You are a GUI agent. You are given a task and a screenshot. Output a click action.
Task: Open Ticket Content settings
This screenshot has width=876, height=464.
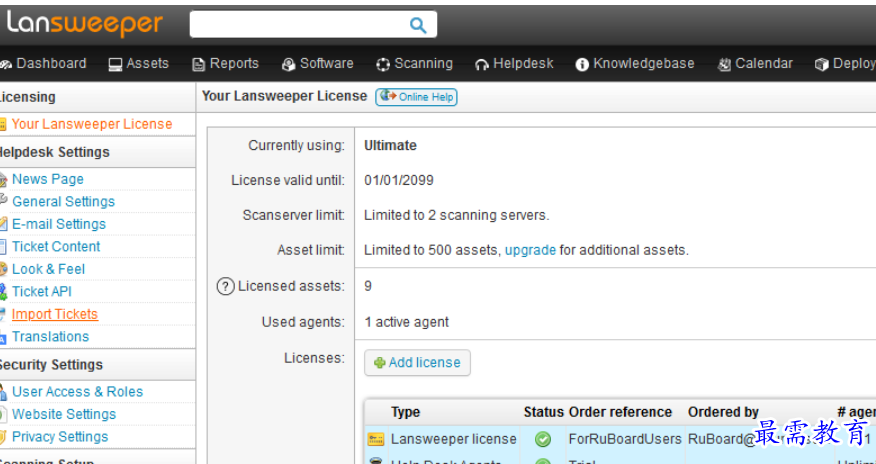coord(56,246)
